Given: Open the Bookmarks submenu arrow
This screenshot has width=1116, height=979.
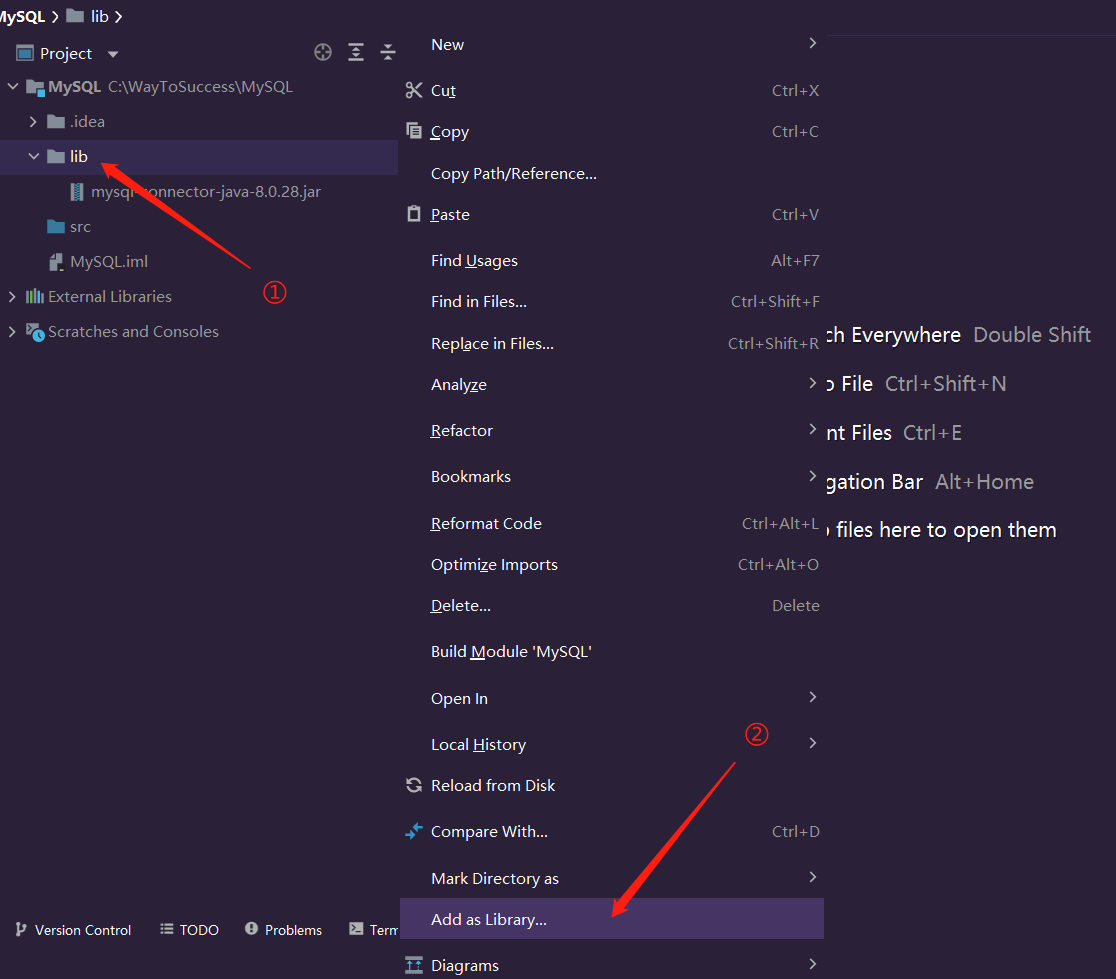Looking at the screenshot, I should point(813,475).
